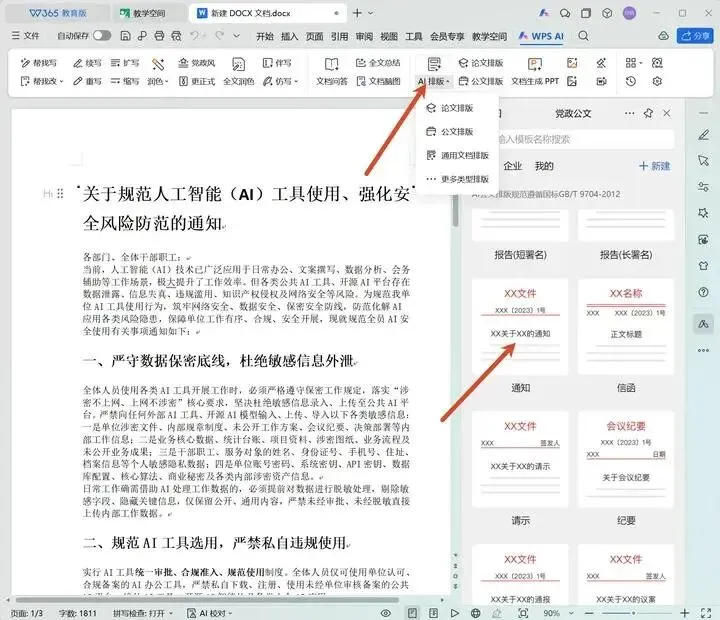Click 全文总结 summary tool
The image size is (720, 620).
378,63
